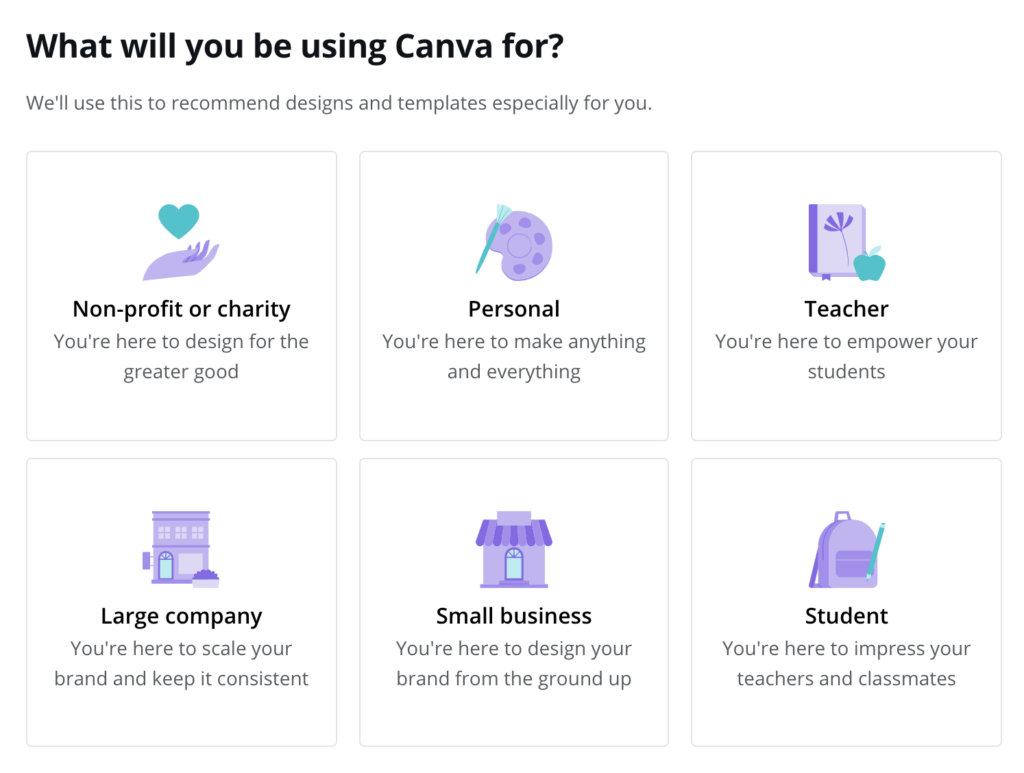Click the paint palette Personal icon
The image size is (1024, 773).
(514, 241)
